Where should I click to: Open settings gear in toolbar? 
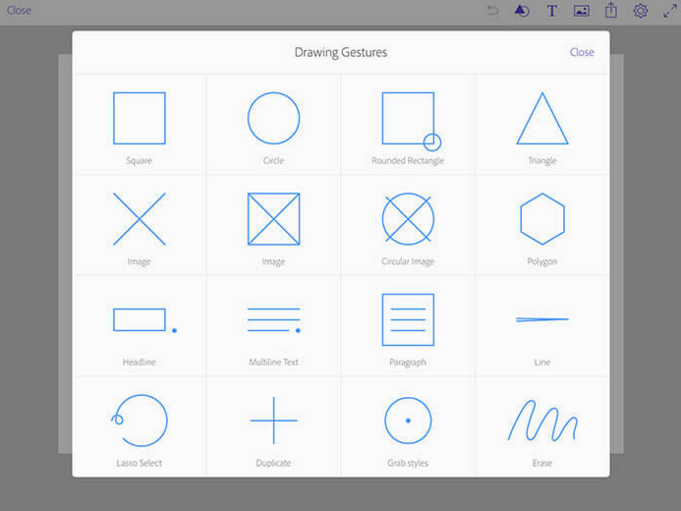click(x=640, y=11)
